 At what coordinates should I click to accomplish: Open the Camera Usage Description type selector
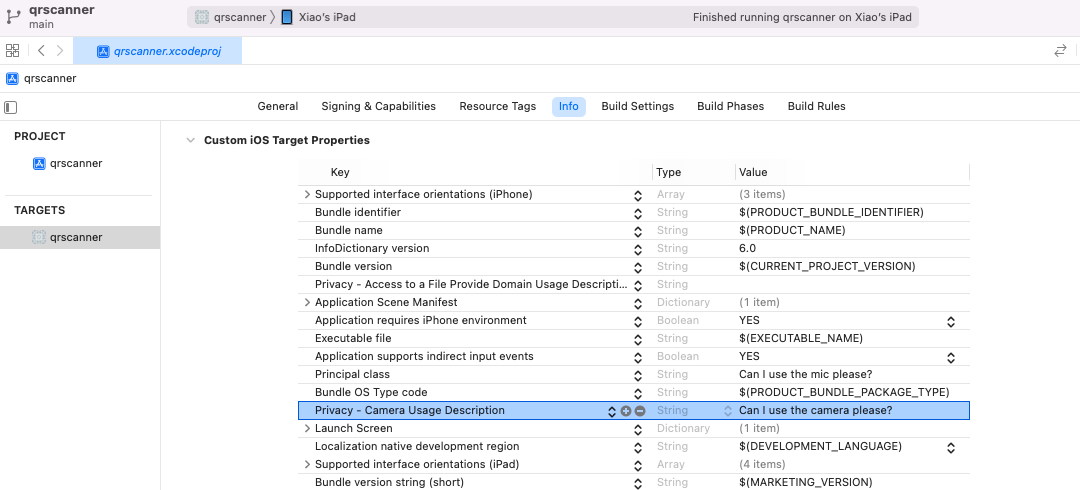point(728,411)
